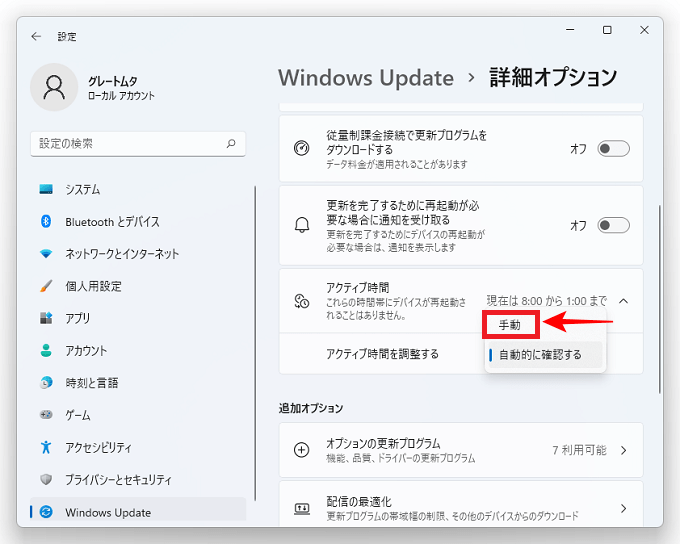Image resolution: width=680 pixels, height=544 pixels.
Task: Open アカウント settings category
Action: click(138, 350)
